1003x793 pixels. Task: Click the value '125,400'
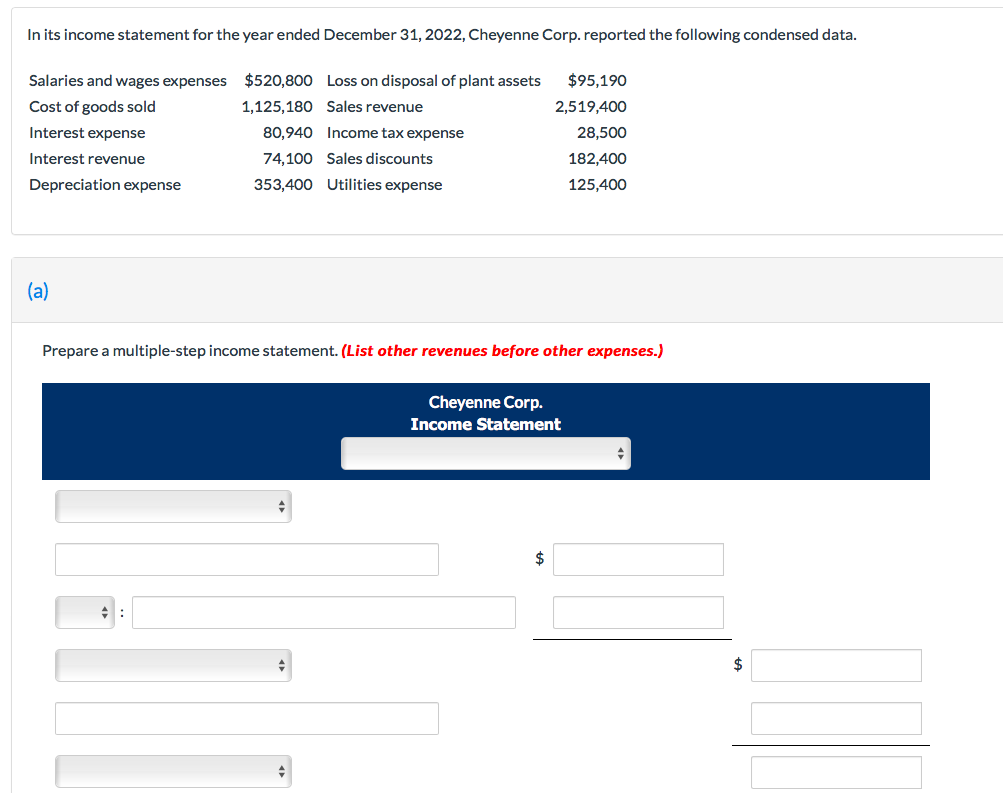597,185
